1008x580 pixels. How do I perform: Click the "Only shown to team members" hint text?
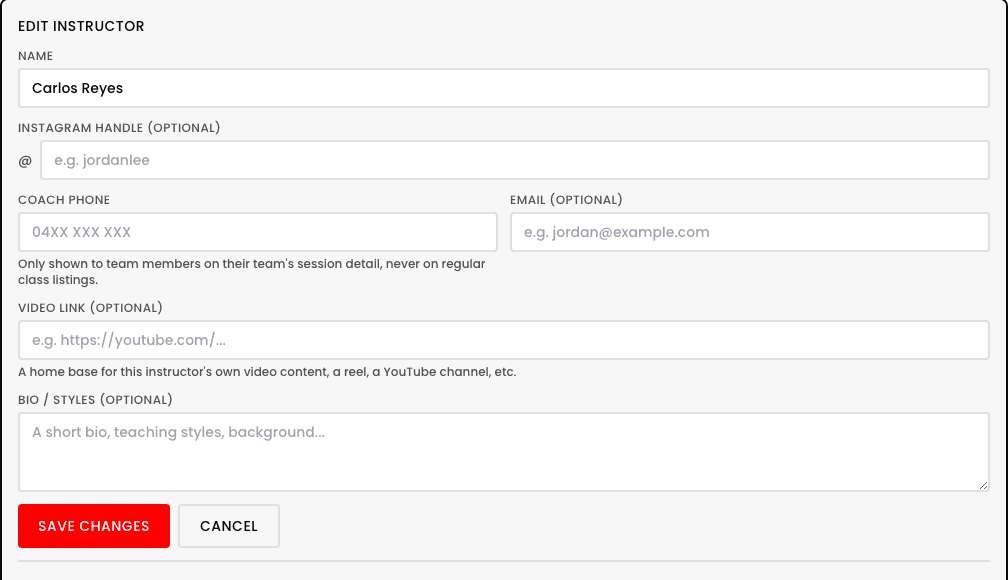tap(251, 272)
